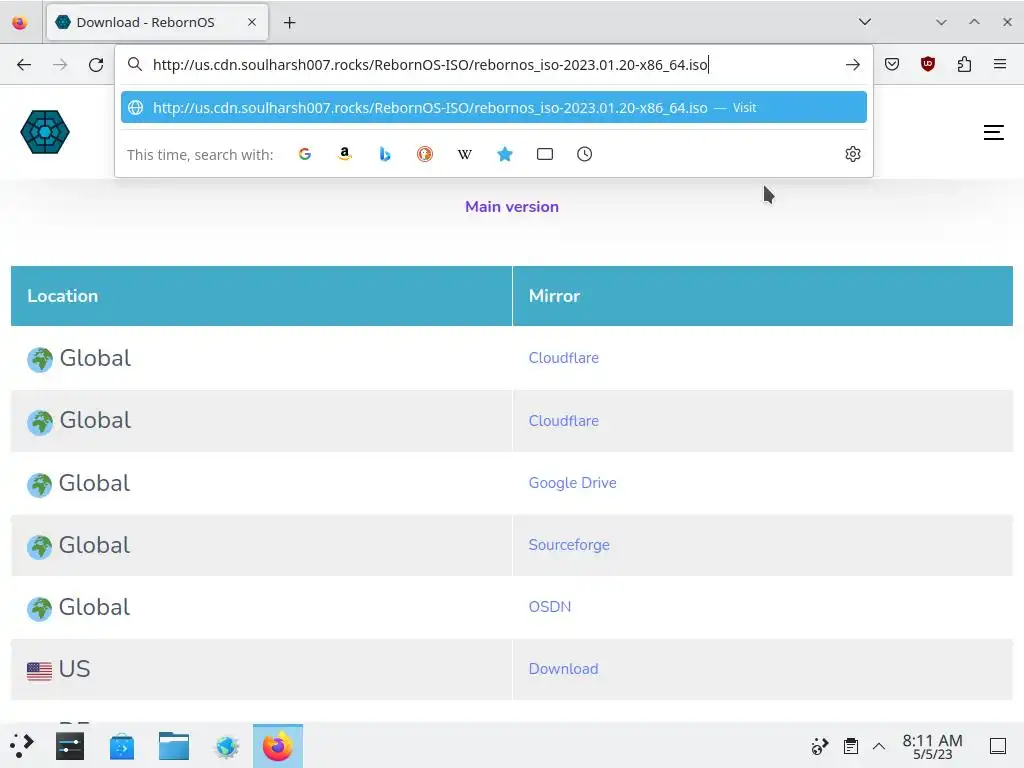Open search settings gear

(853, 154)
